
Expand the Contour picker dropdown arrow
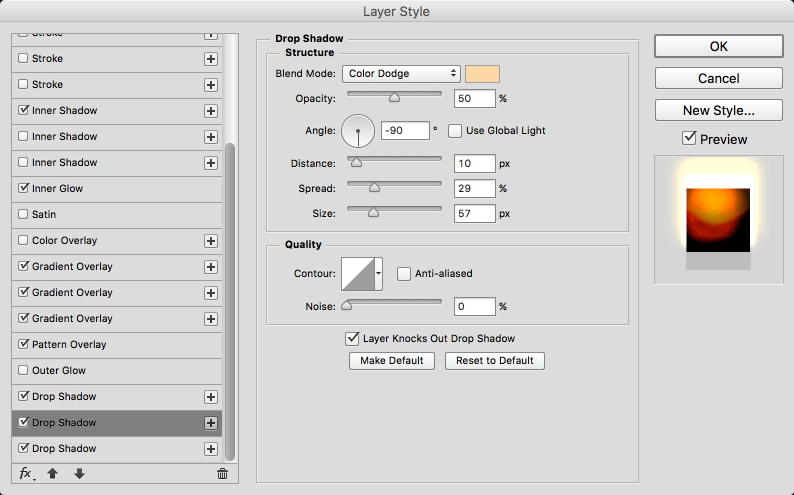(379, 273)
